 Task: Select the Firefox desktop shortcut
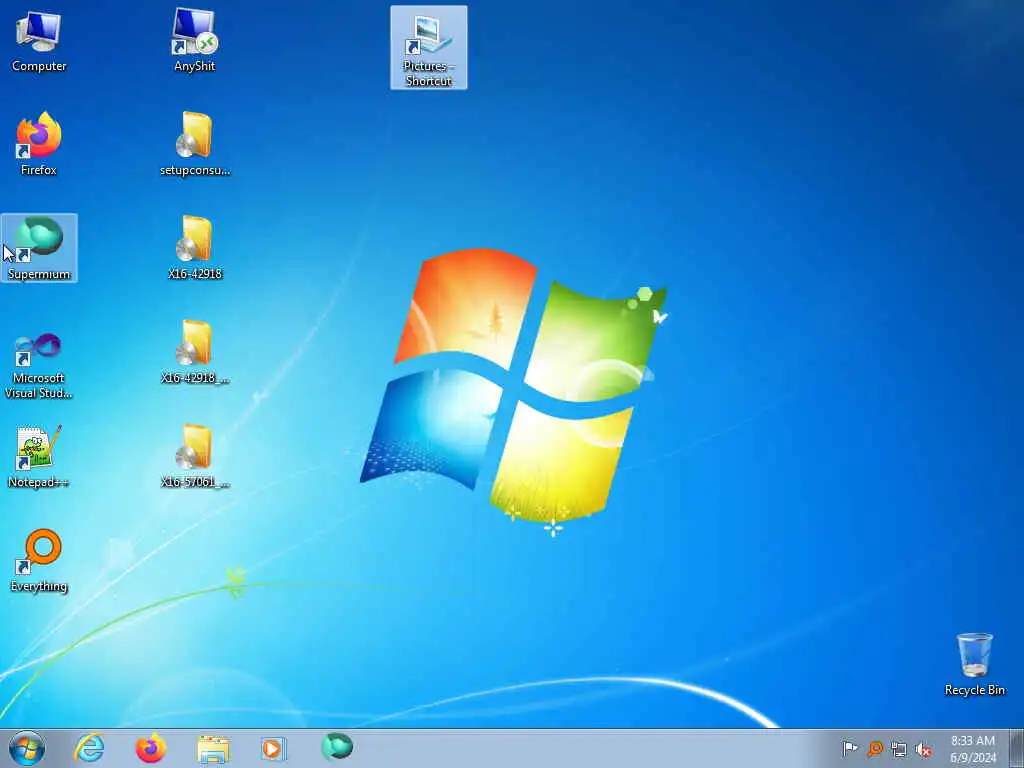click(x=39, y=145)
